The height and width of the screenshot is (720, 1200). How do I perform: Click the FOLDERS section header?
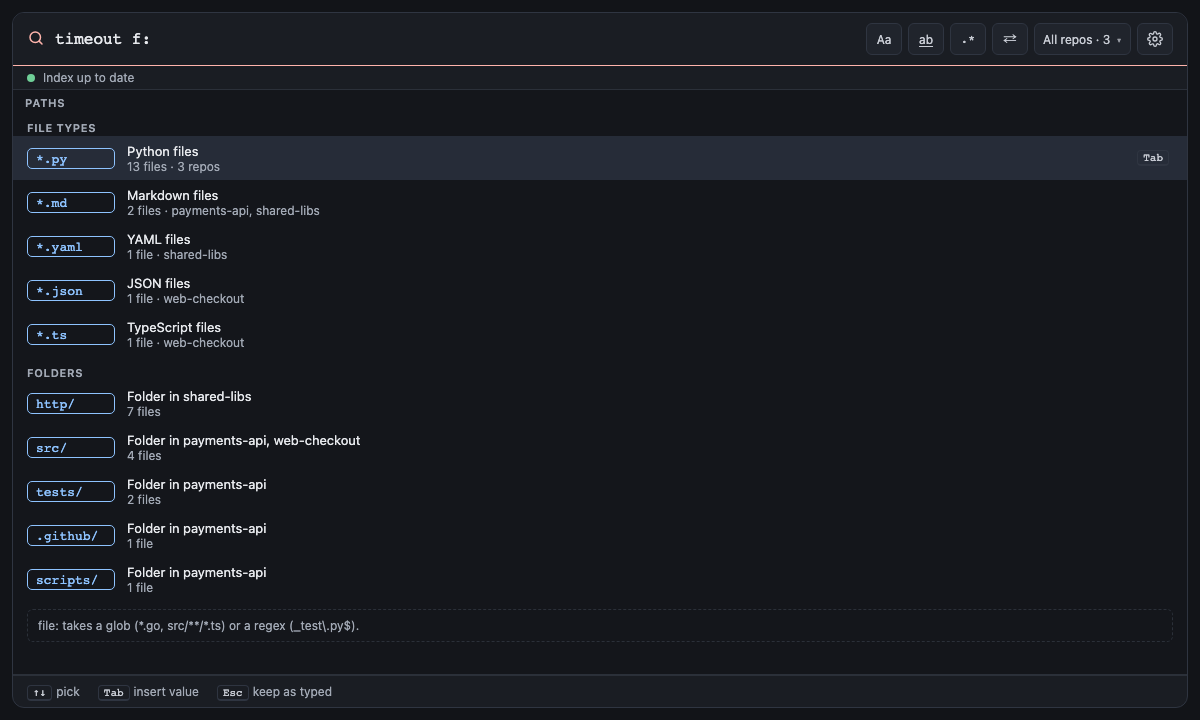pos(55,373)
